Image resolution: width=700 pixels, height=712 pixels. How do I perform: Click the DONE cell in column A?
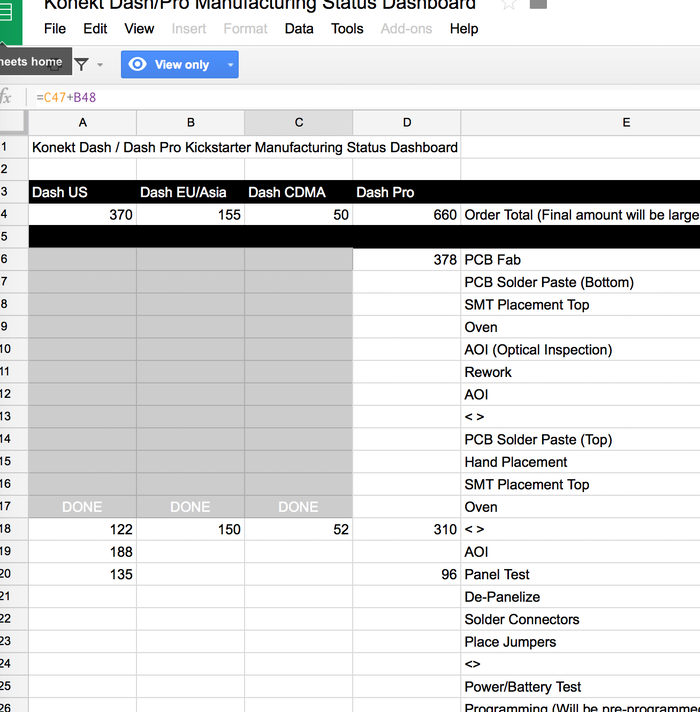83,507
